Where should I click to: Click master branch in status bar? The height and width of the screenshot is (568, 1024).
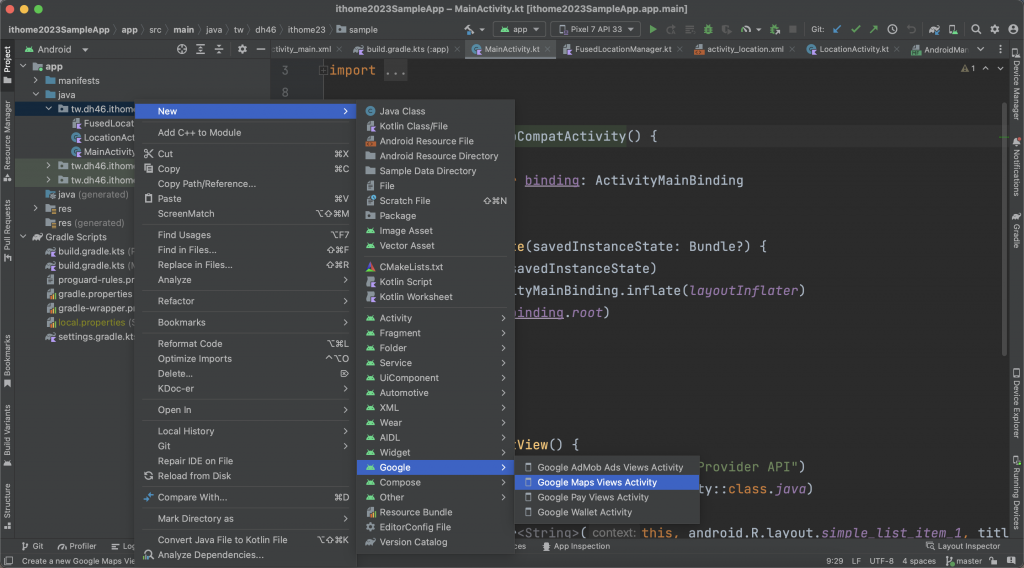pyautogui.click(x=964, y=561)
